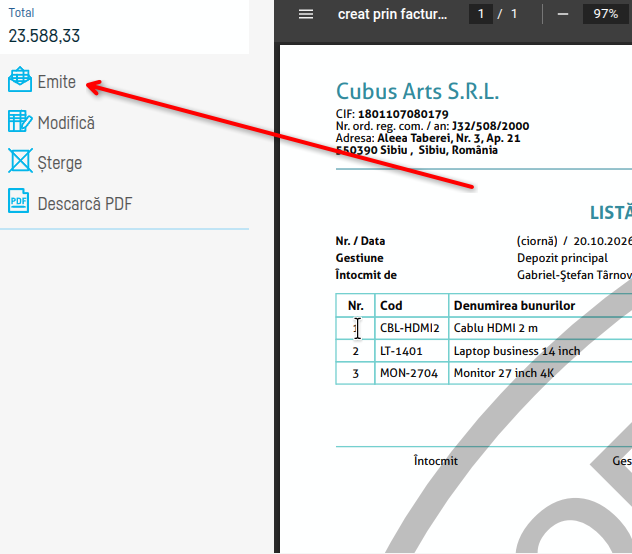Viewport: 632px width, 554px height.
Task: Click Depozit principal value
Action: (x=562, y=258)
